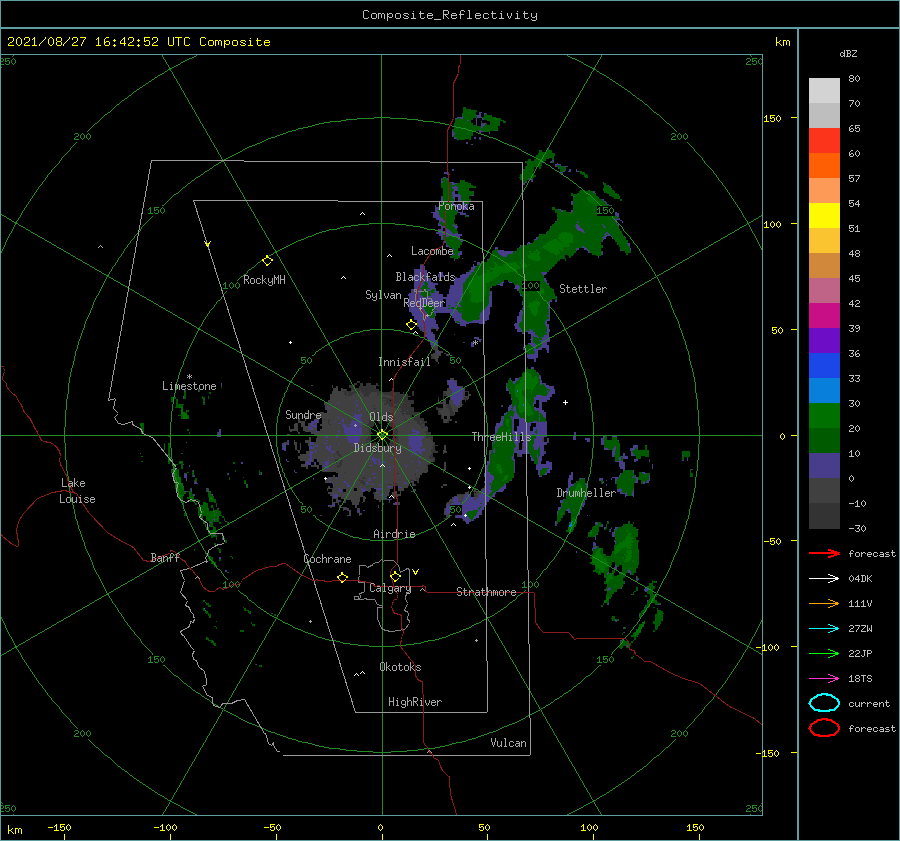Click the orange 111V arrow in legend
Viewport: 900px width, 841px height.
pos(824,603)
